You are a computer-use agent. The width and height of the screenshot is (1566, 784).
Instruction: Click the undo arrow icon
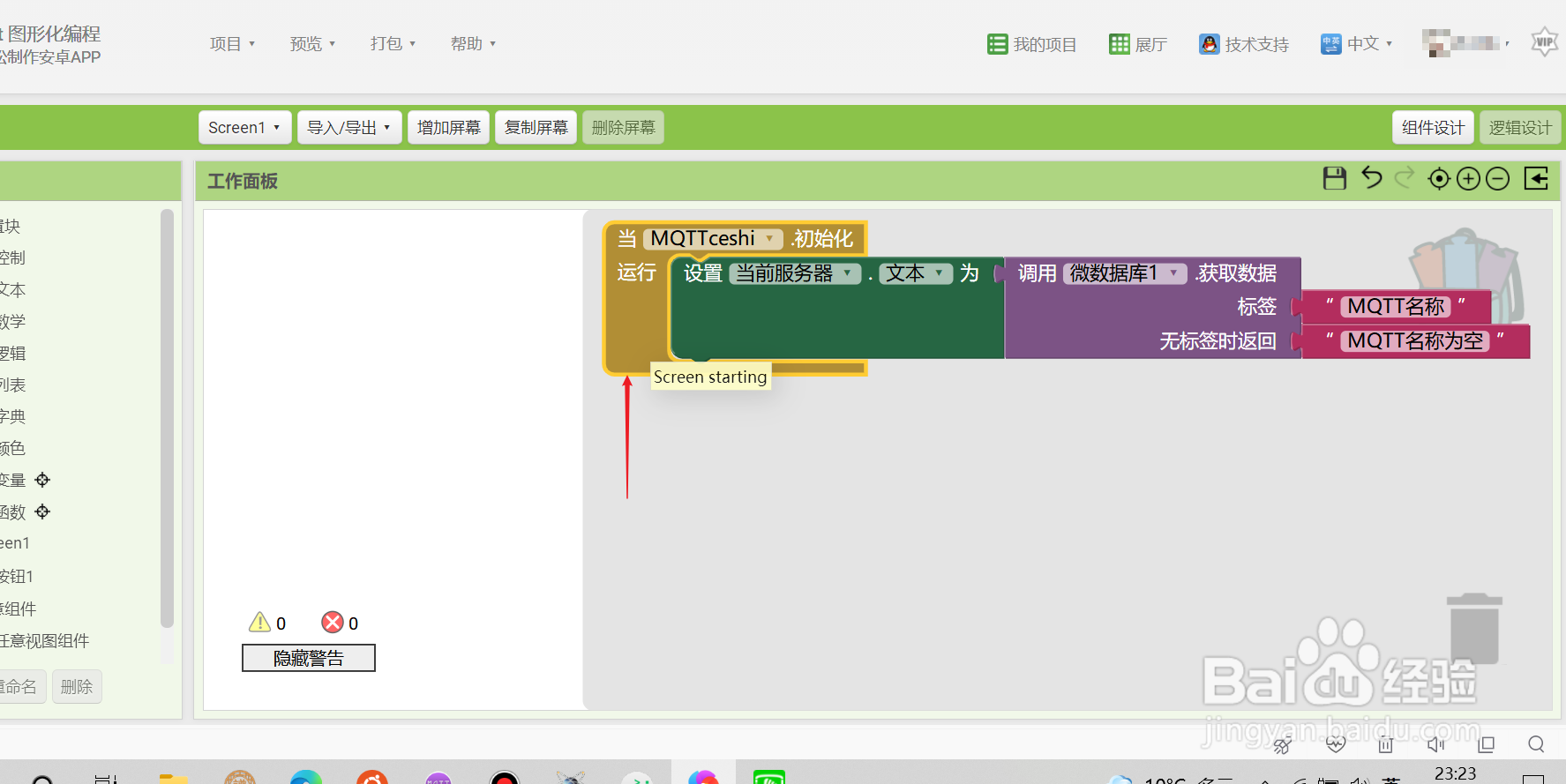(1371, 178)
